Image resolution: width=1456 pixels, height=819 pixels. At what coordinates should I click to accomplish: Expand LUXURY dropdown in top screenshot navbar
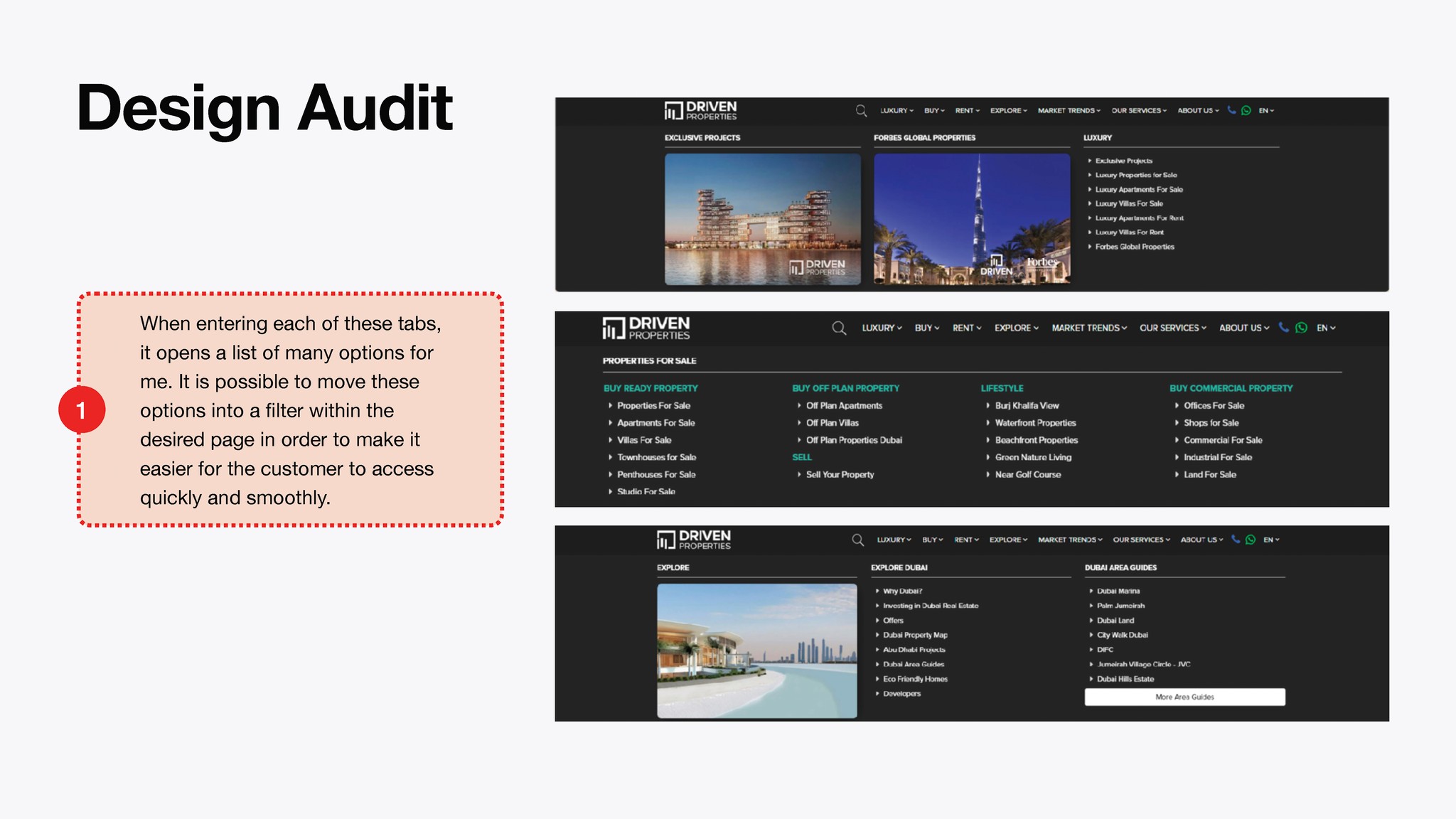click(x=896, y=111)
